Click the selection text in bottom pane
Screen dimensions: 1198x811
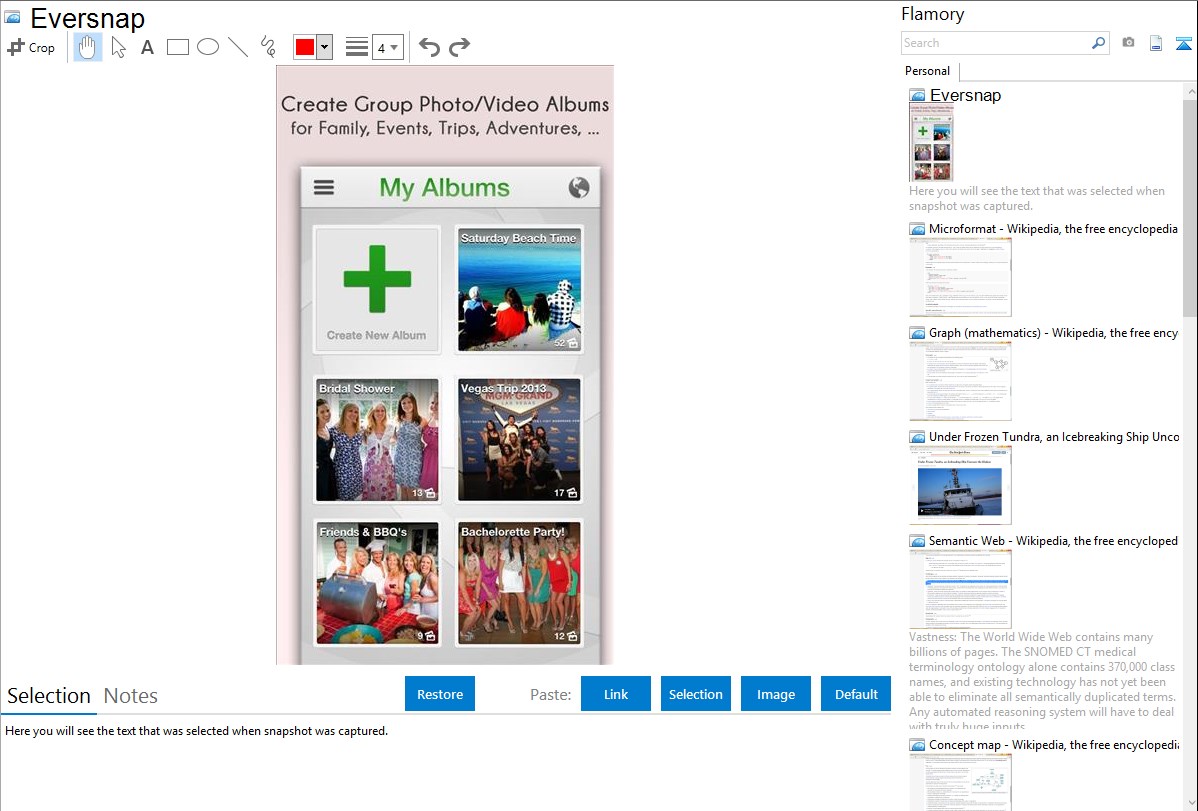[x=196, y=731]
